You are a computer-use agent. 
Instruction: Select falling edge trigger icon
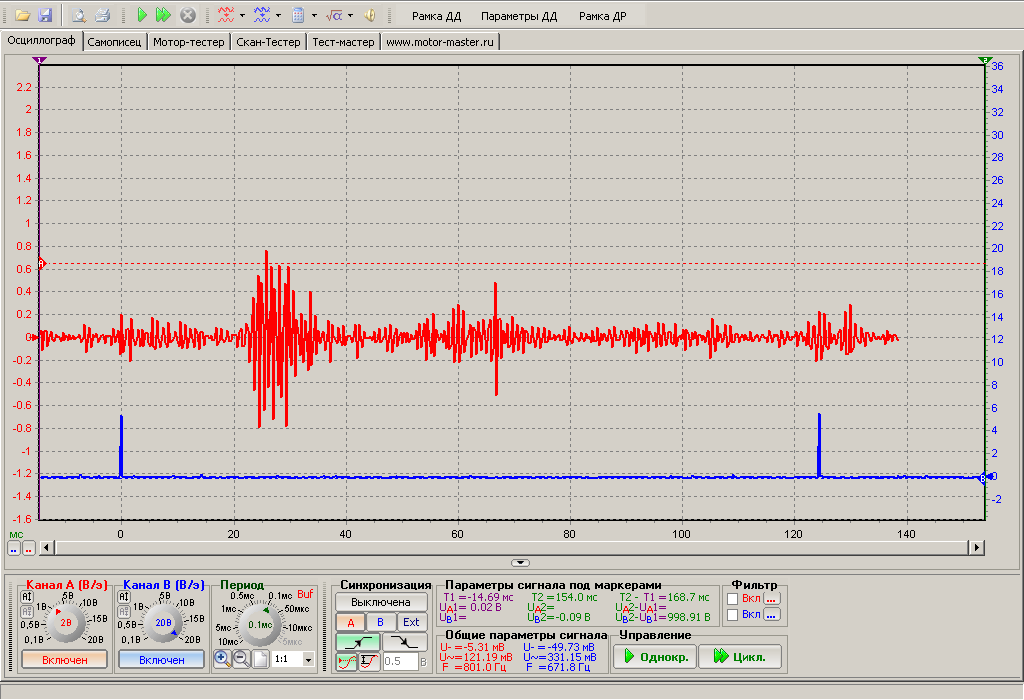[405, 643]
